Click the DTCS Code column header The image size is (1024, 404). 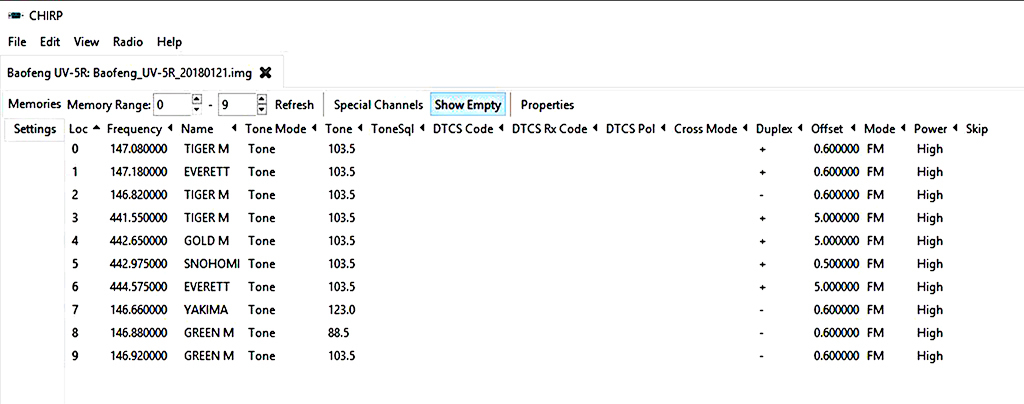pyautogui.click(x=468, y=129)
